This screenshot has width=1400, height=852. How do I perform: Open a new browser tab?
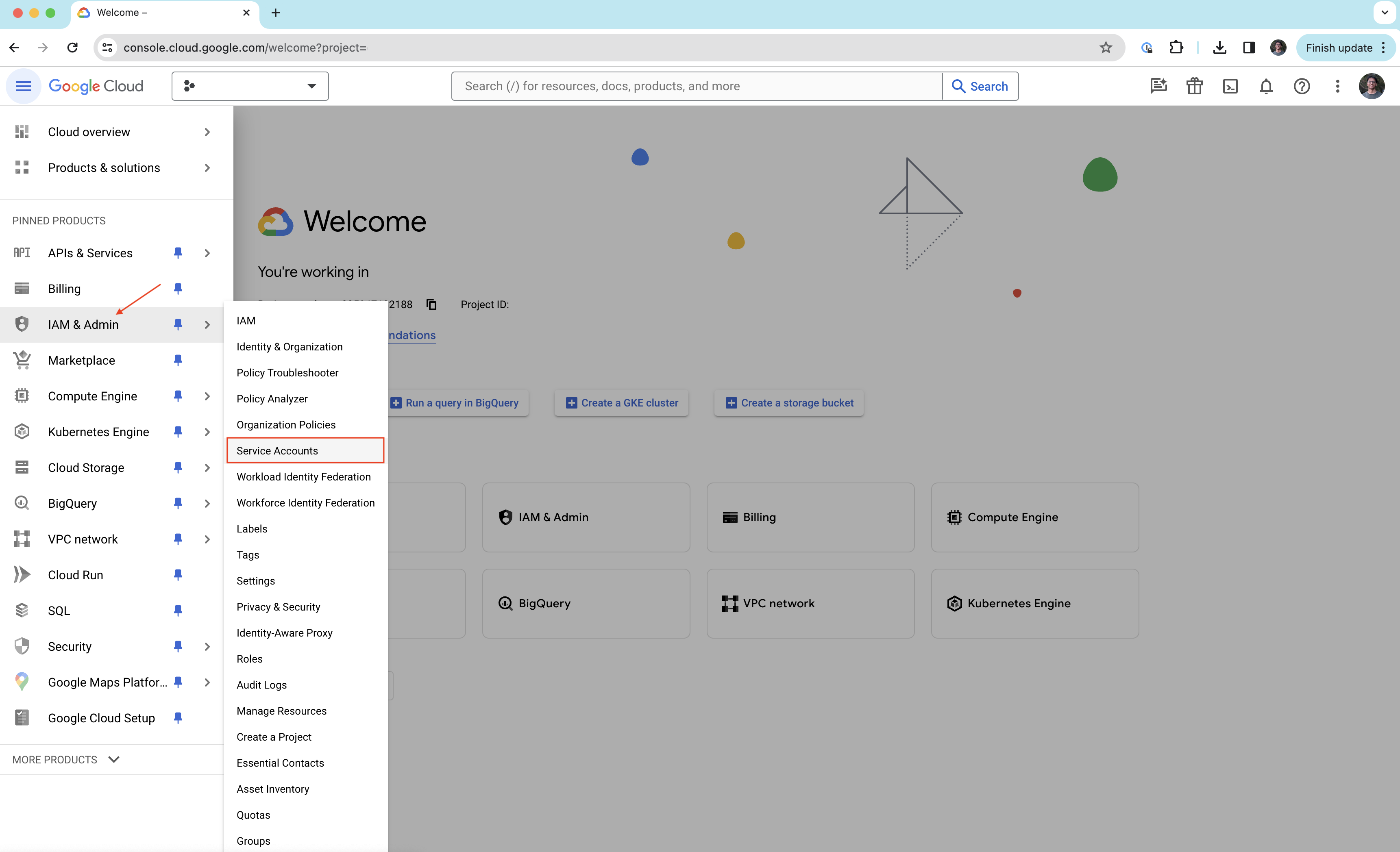(x=276, y=13)
